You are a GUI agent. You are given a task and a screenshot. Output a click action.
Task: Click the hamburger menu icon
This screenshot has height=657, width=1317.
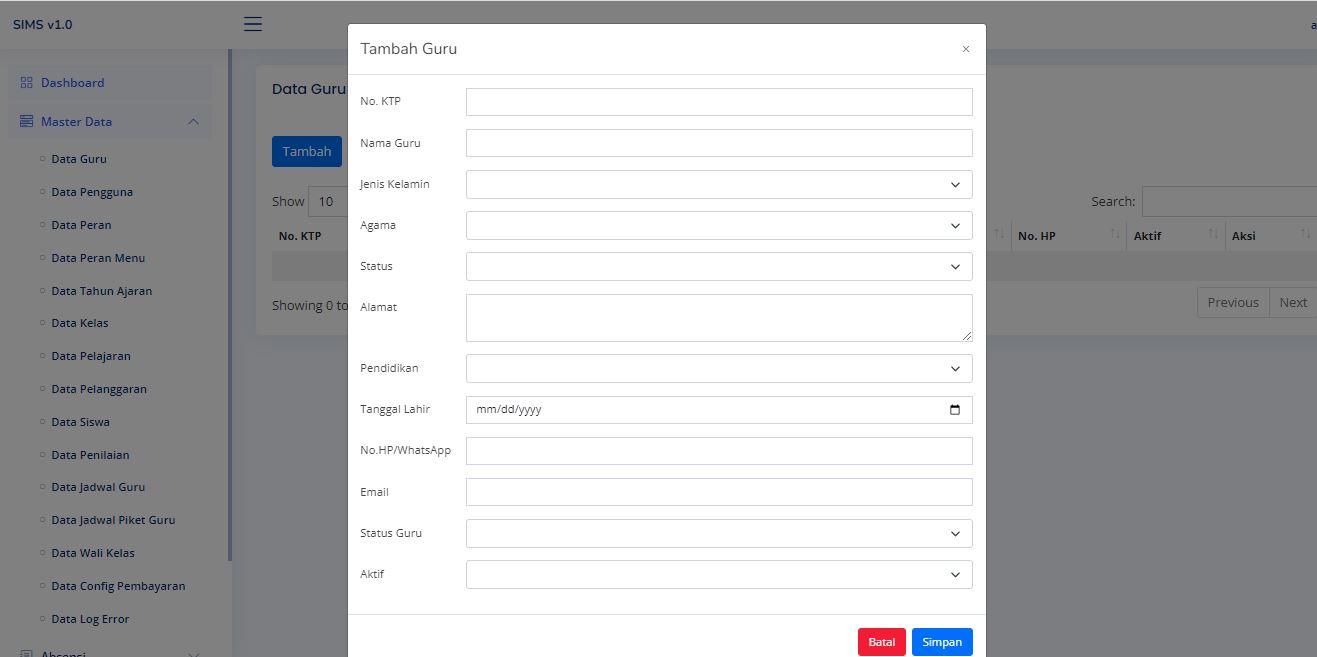click(253, 24)
